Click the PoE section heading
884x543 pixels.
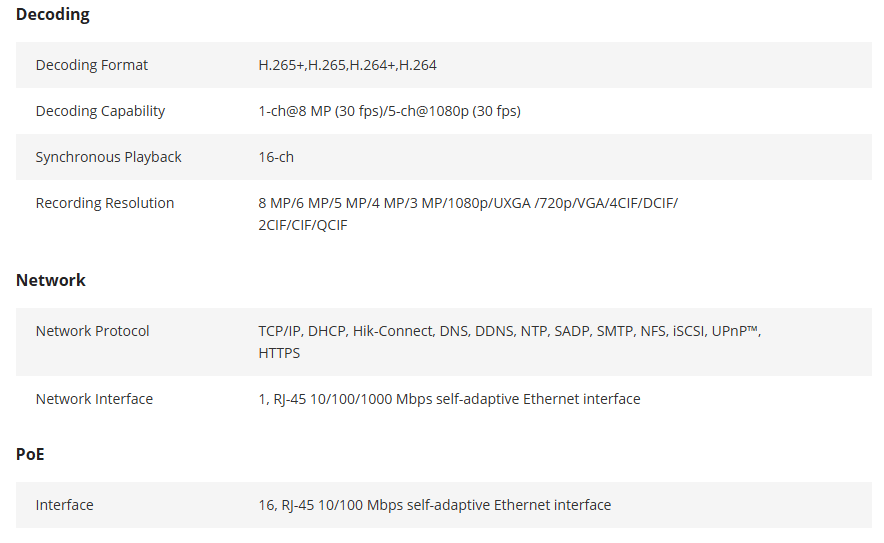click(x=30, y=455)
